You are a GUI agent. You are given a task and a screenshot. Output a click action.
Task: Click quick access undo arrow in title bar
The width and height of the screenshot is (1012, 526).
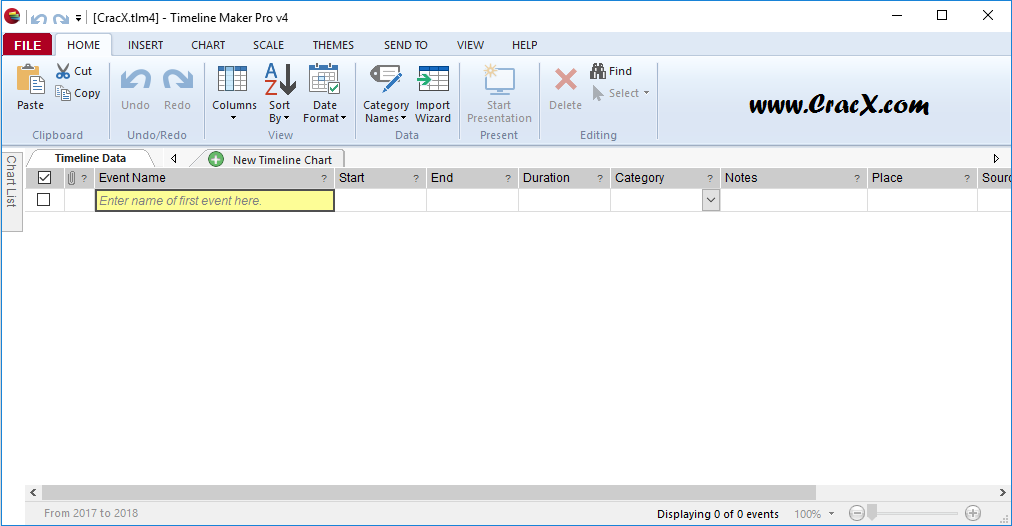pyautogui.click(x=39, y=19)
